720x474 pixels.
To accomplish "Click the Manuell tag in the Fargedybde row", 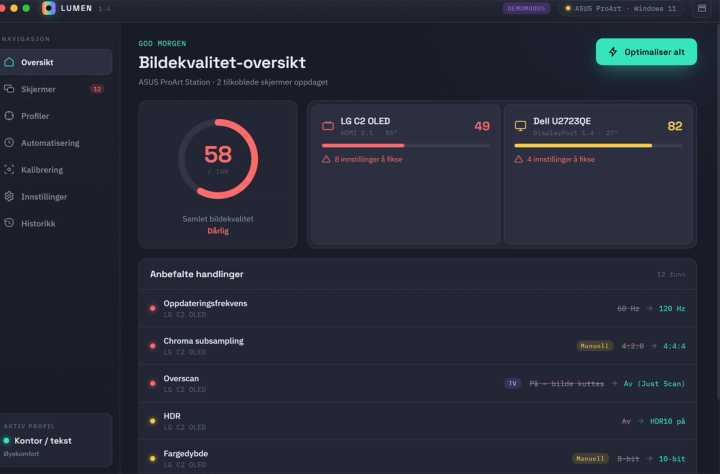I will tap(590, 458).
